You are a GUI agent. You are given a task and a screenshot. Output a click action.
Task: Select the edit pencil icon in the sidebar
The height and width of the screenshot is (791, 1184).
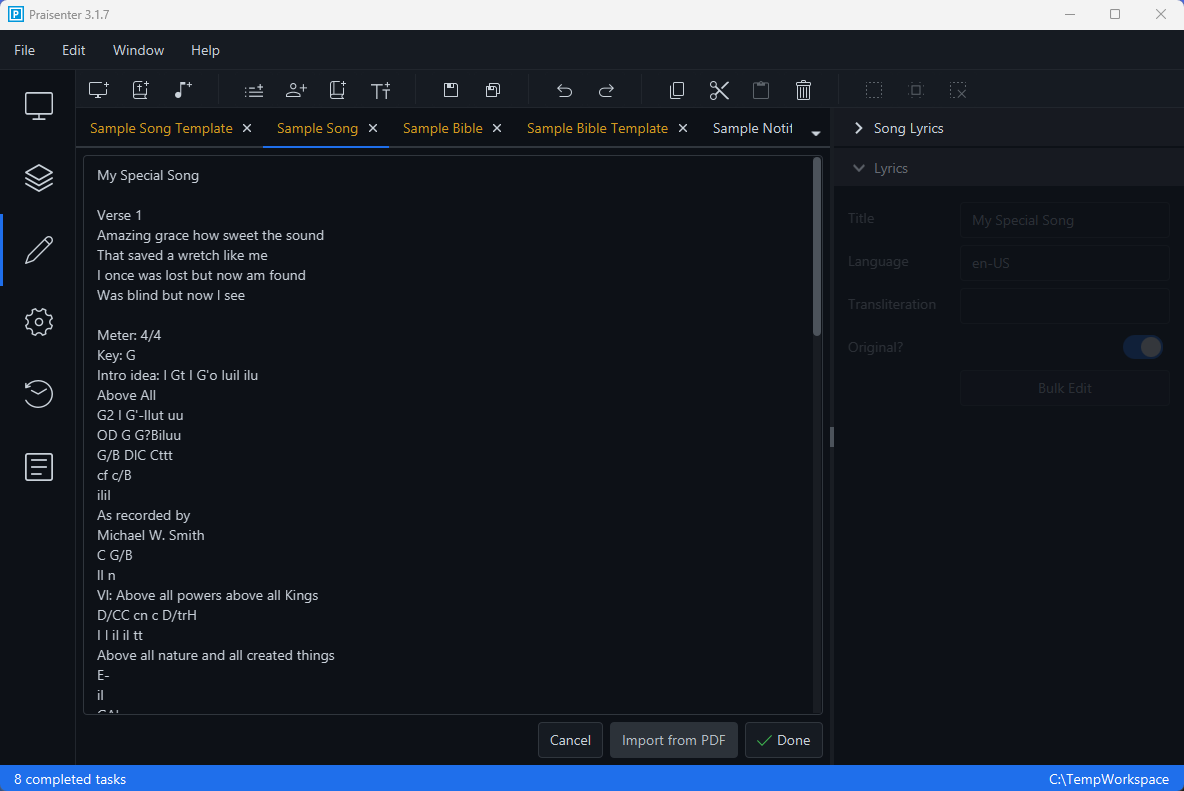(x=38, y=249)
